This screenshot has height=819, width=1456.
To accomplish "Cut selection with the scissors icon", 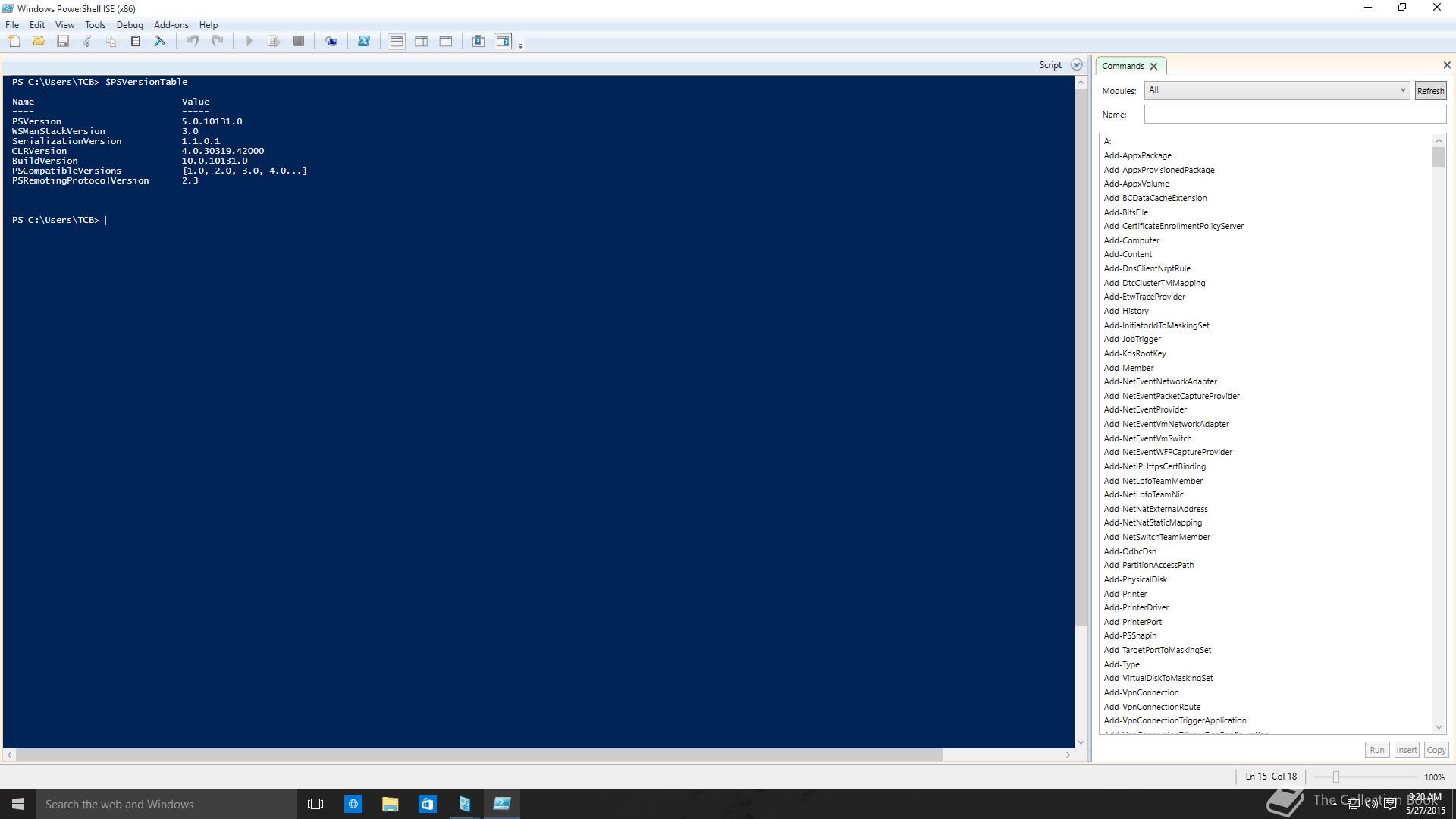I will point(87,42).
